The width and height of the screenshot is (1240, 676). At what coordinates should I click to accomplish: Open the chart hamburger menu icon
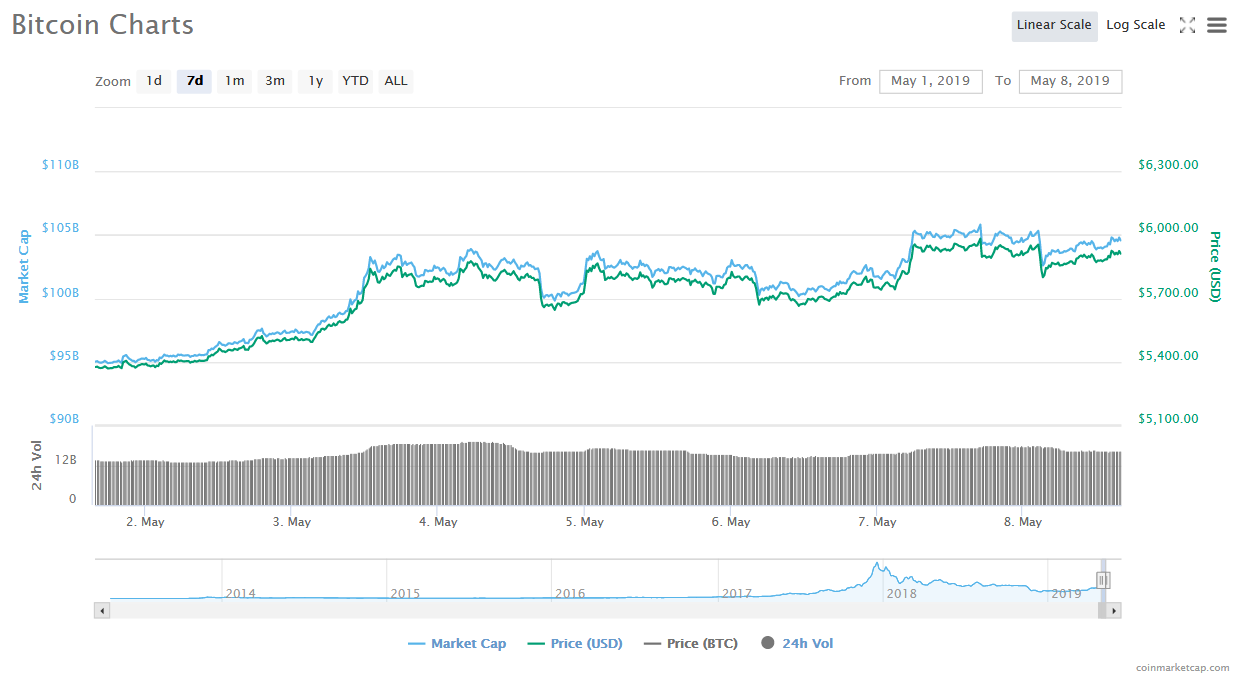point(1216,25)
